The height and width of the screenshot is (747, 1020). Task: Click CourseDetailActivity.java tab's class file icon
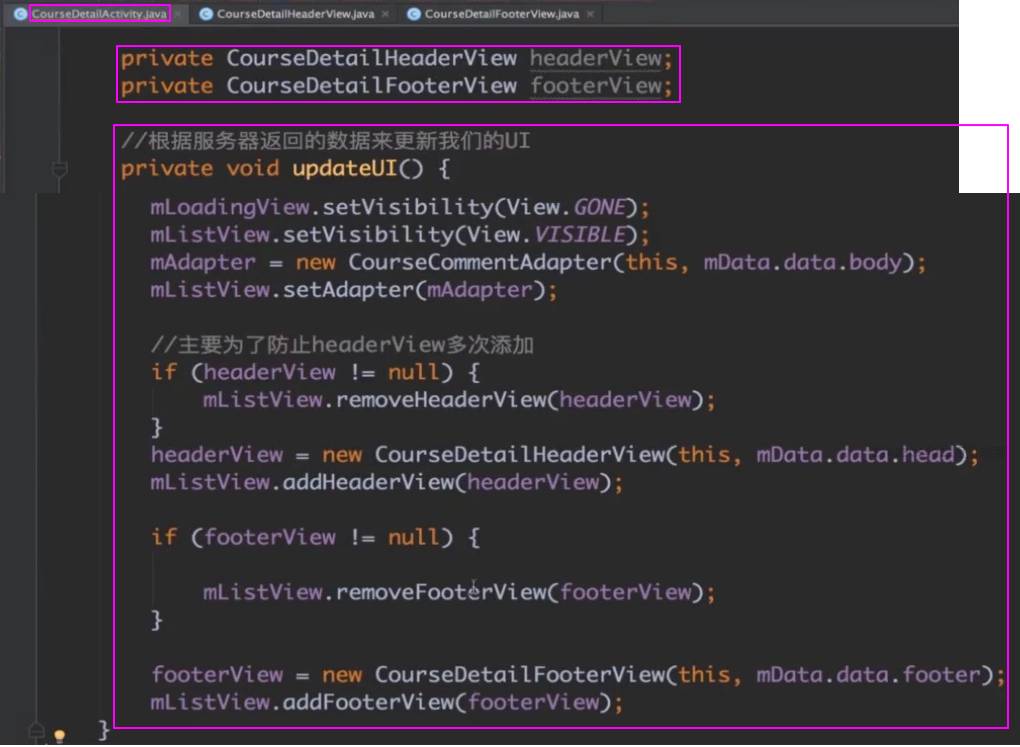[x=20, y=14]
